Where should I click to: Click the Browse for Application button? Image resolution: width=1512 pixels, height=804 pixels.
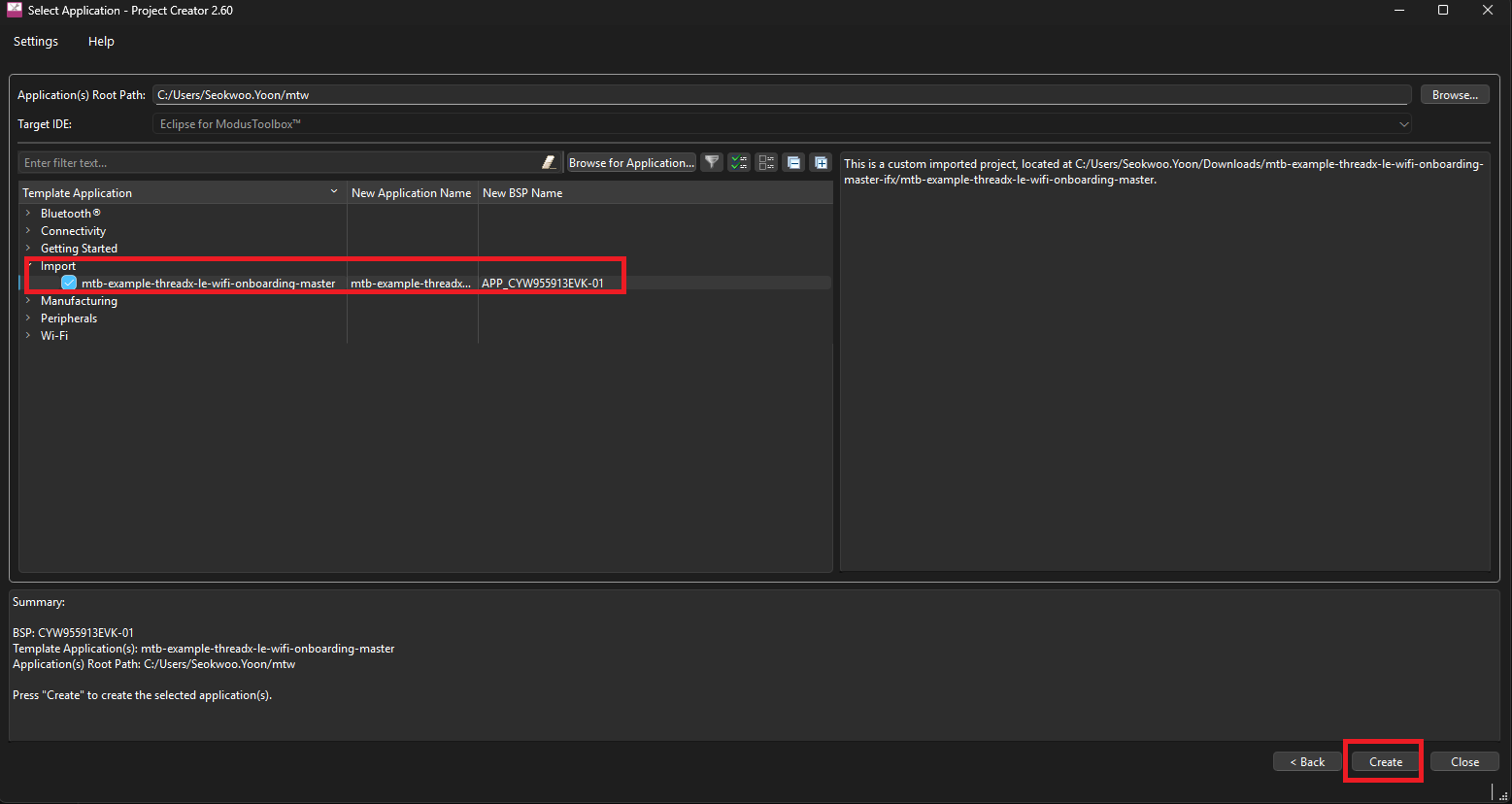click(631, 163)
